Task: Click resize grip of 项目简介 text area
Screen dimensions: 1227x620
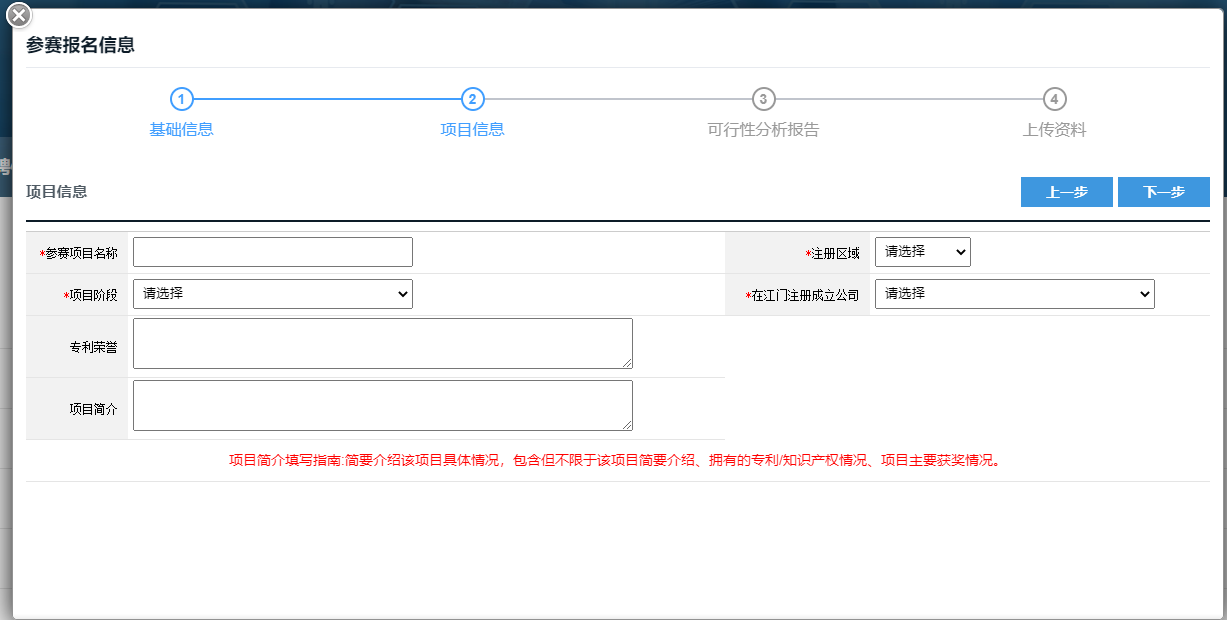Action: (x=626, y=424)
